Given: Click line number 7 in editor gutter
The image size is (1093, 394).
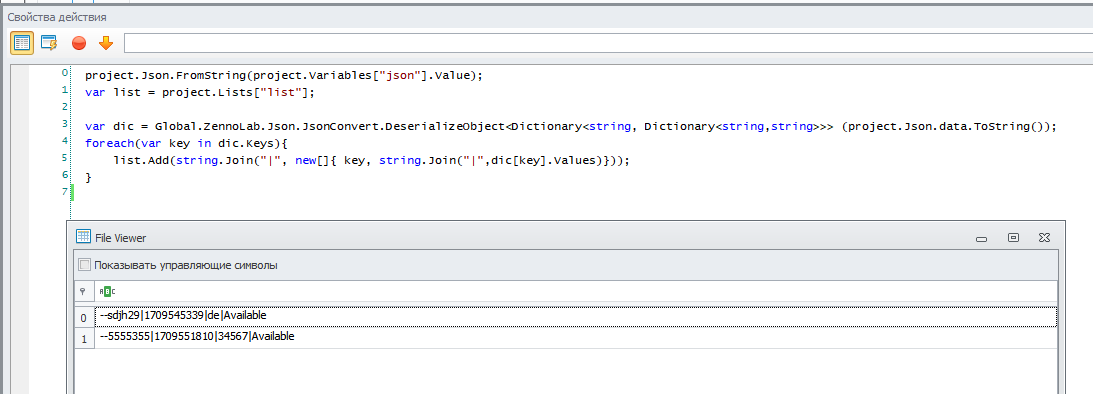Looking at the screenshot, I should [x=65, y=191].
